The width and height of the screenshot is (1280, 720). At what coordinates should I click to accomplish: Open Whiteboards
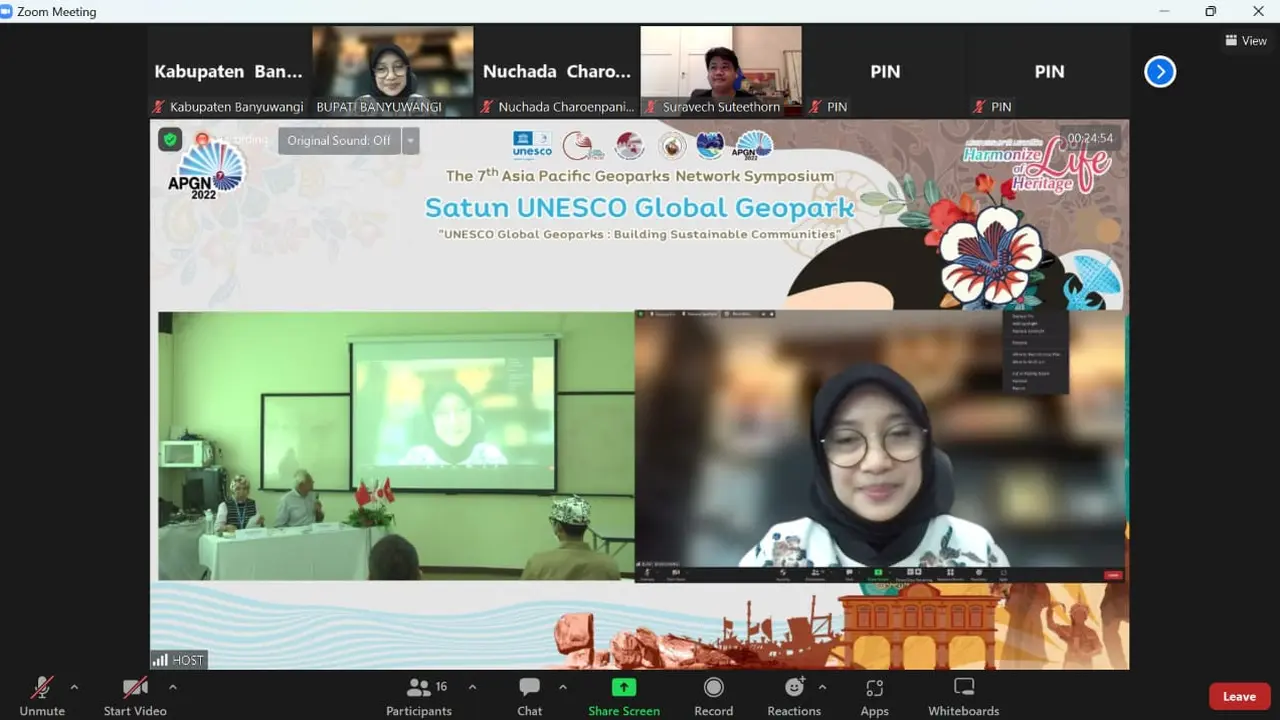(x=964, y=696)
